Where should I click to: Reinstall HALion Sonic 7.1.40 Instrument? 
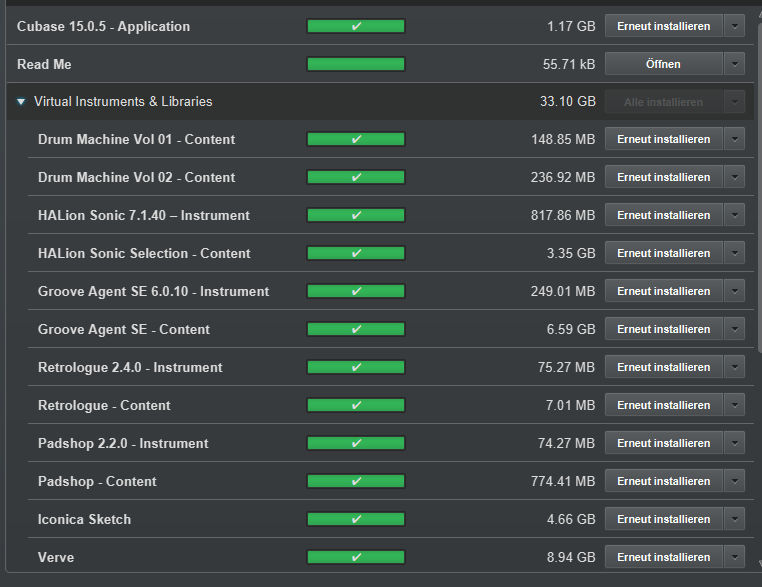click(663, 215)
